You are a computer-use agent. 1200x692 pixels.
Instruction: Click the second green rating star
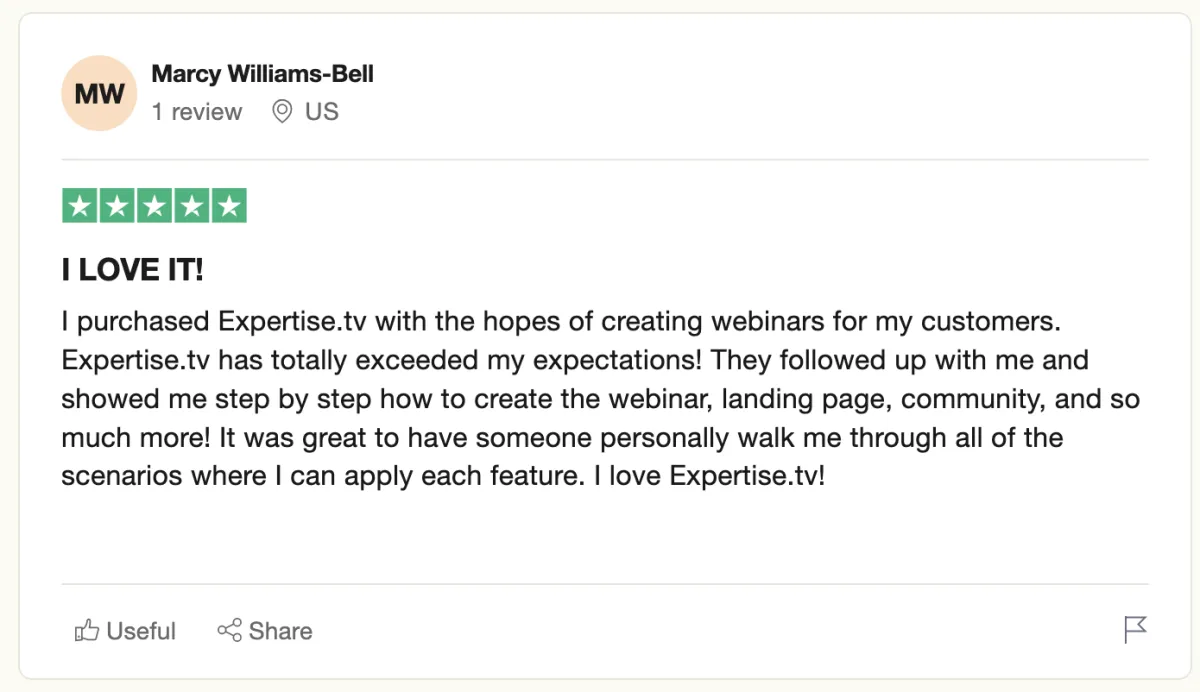pyautogui.click(x=117, y=206)
